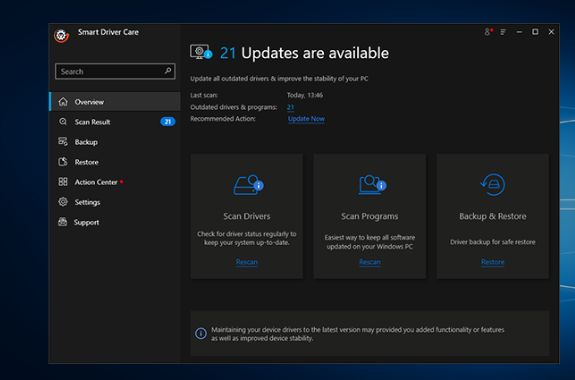The height and width of the screenshot is (380, 575).
Task: Open the menu lines icon in the title bar
Action: [503, 32]
